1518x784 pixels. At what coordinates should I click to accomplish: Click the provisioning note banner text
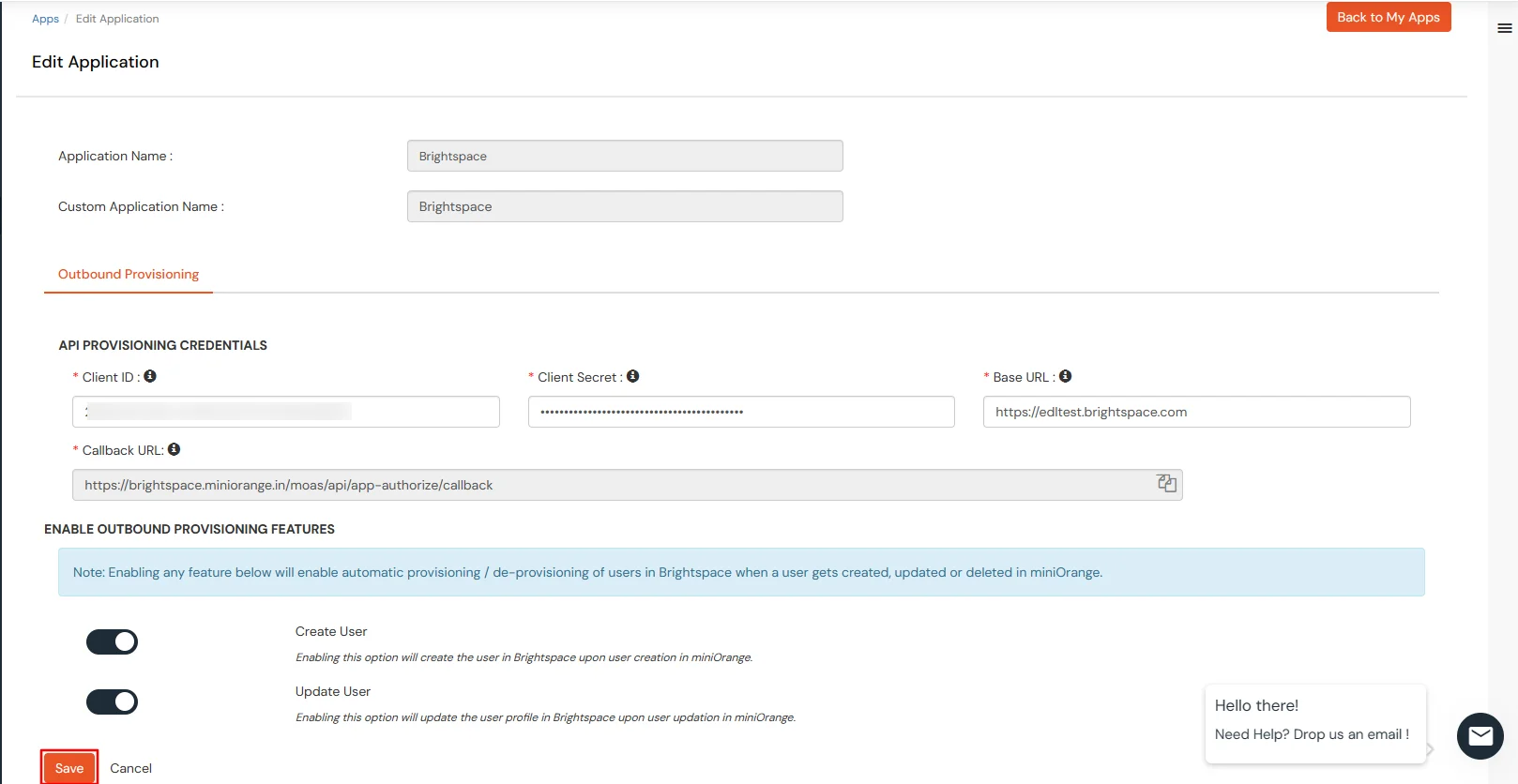pyautogui.click(x=588, y=572)
